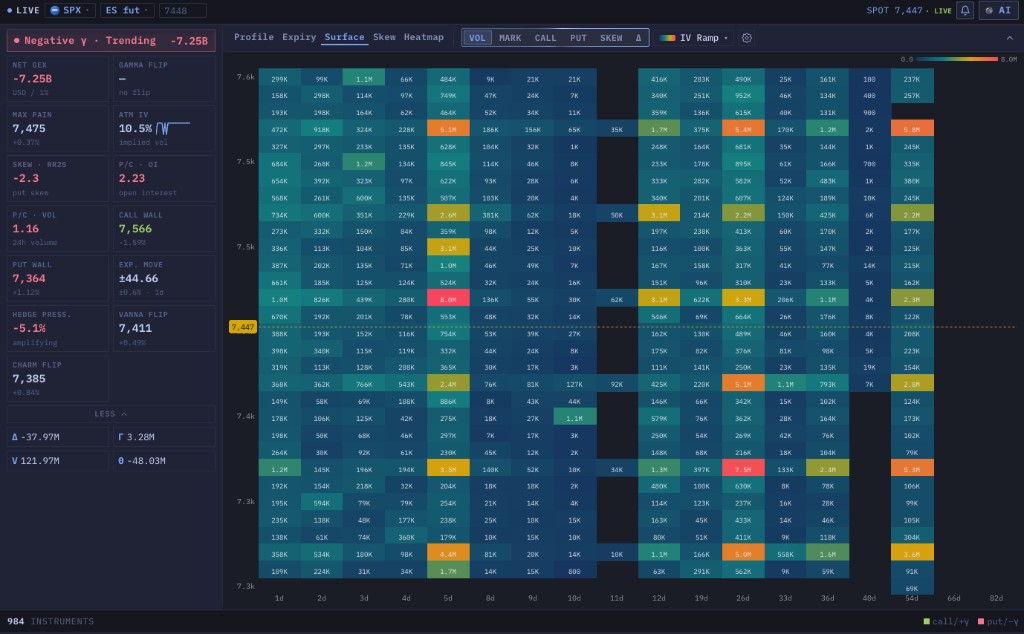The width and height of the screenshot is (1024, 634).
Task: Switch to the Expiry tab
Action: click(x=299, y=37)
